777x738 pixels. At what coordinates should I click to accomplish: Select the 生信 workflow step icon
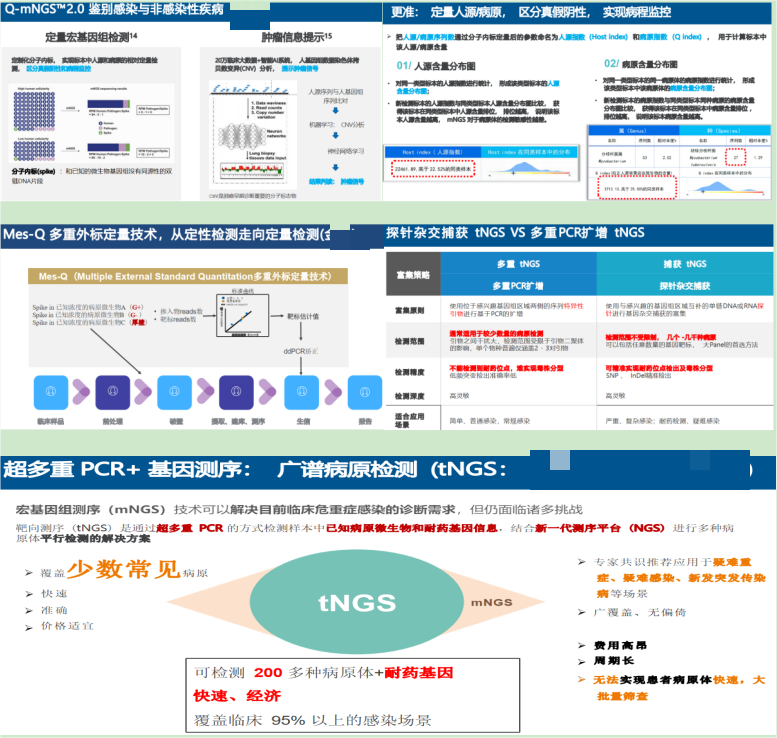[301, 392]
